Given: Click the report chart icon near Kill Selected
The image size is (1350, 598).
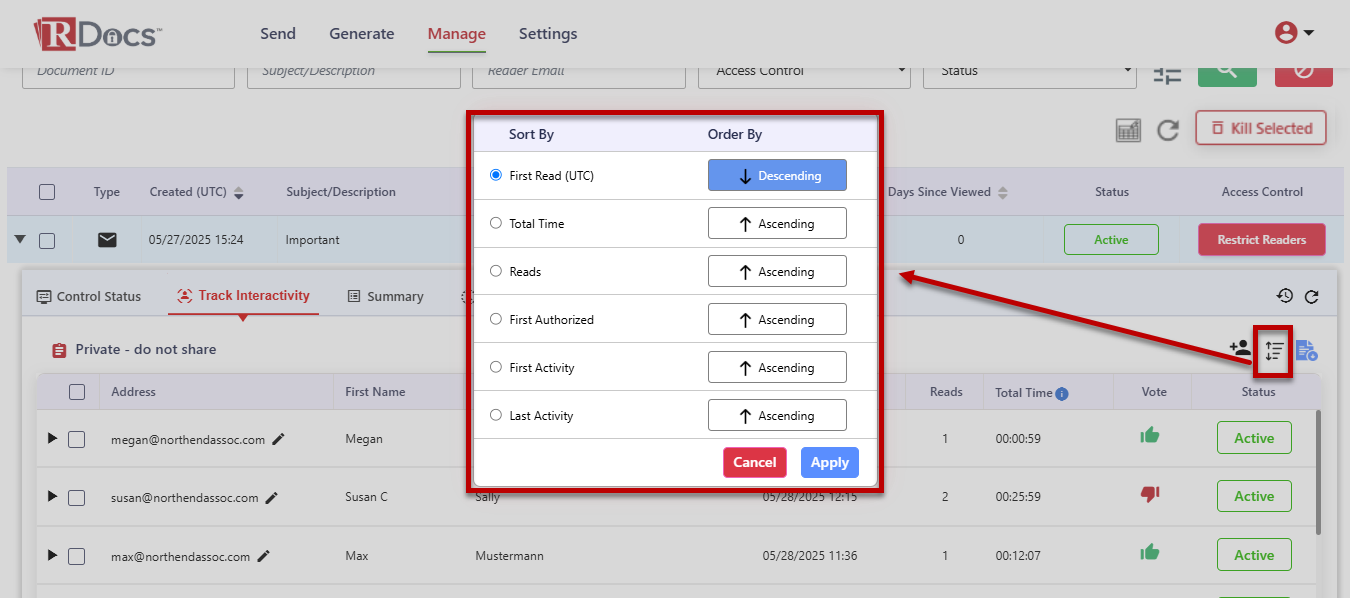Looking at the screenshot, I should [1128, 130].
